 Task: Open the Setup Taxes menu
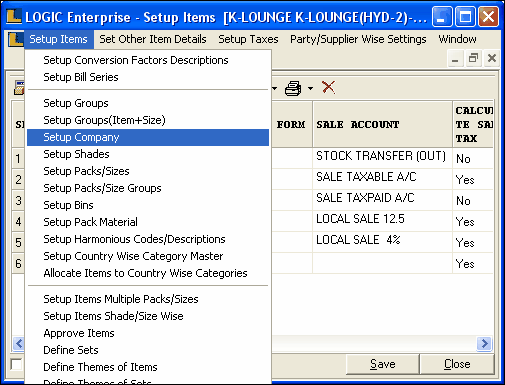coord(248,39)
